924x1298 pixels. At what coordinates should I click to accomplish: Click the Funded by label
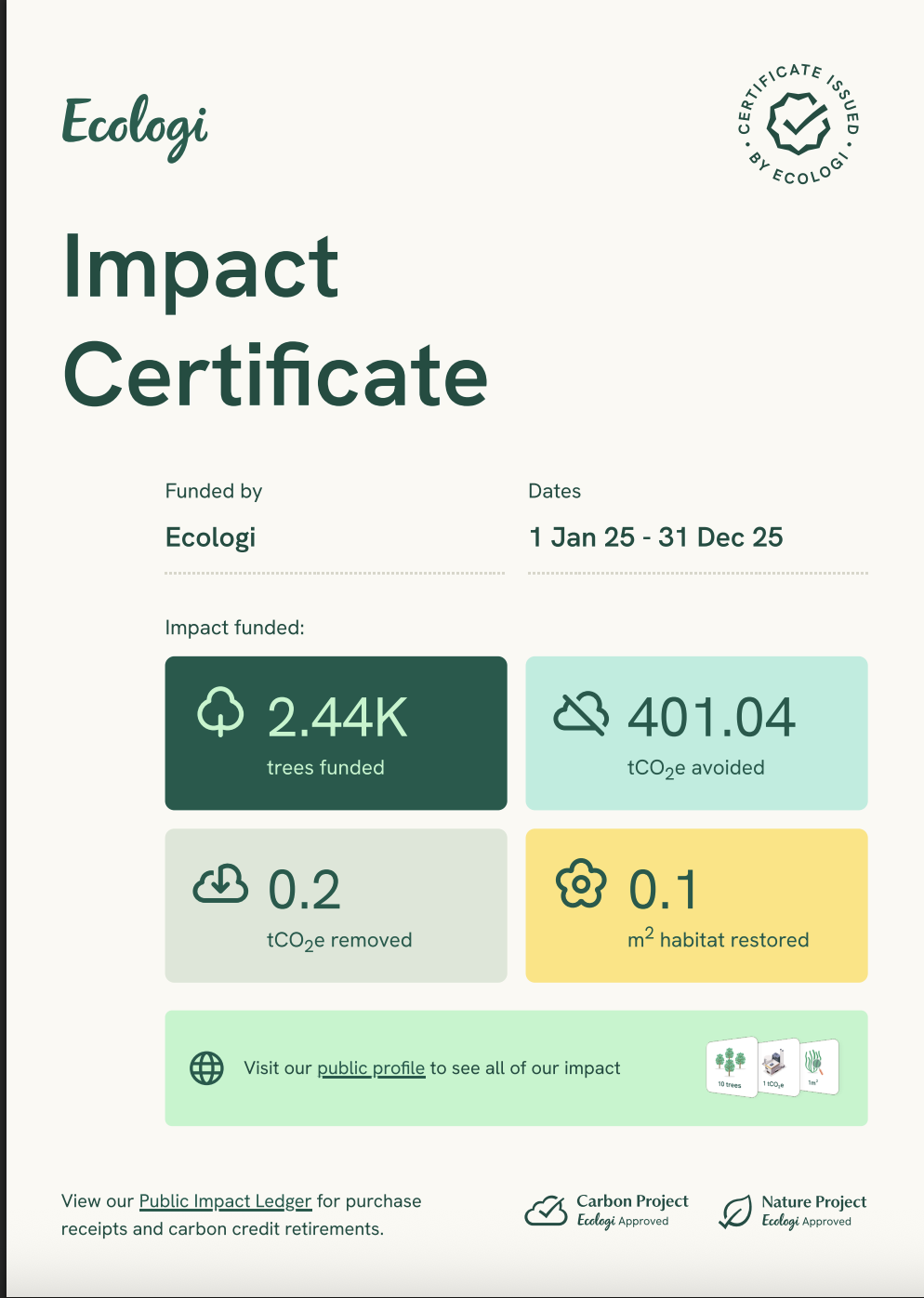pyautogui.click(x=214, y=491)
